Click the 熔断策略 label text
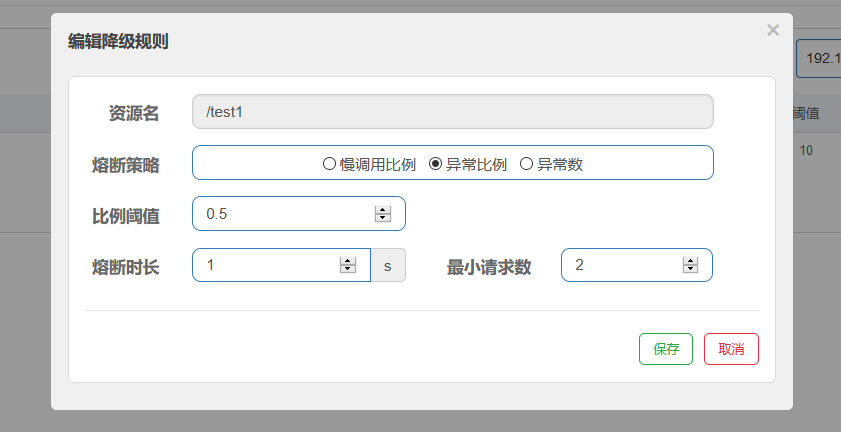The height and width of the screenshot is (432, 841). (x=125, y=164)
